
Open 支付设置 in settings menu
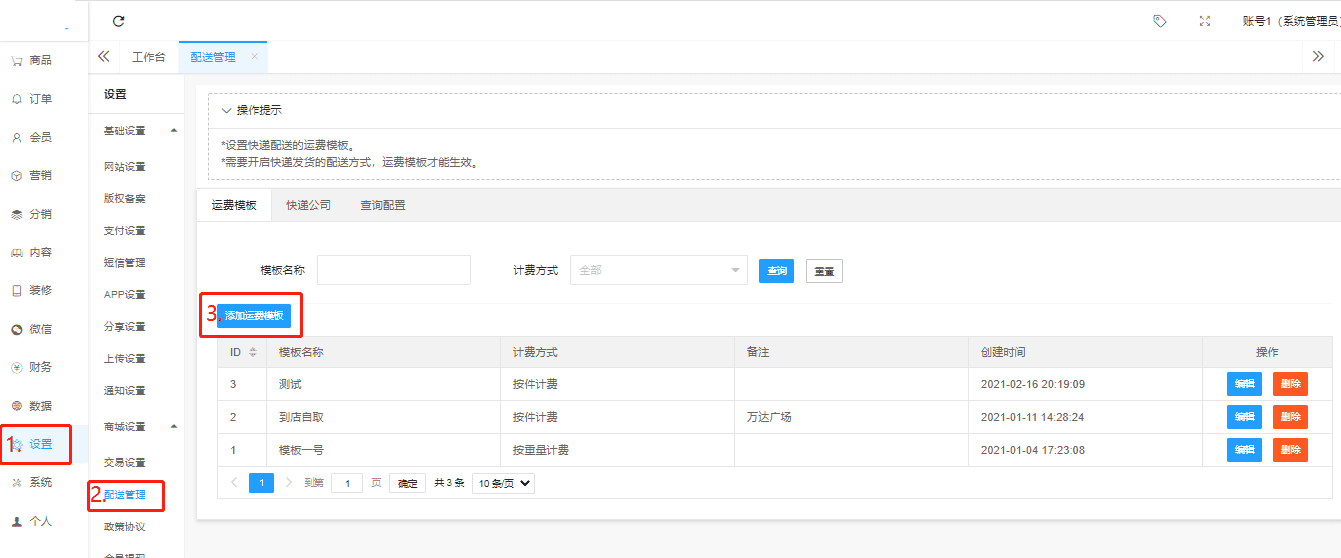tap(125, 231)
